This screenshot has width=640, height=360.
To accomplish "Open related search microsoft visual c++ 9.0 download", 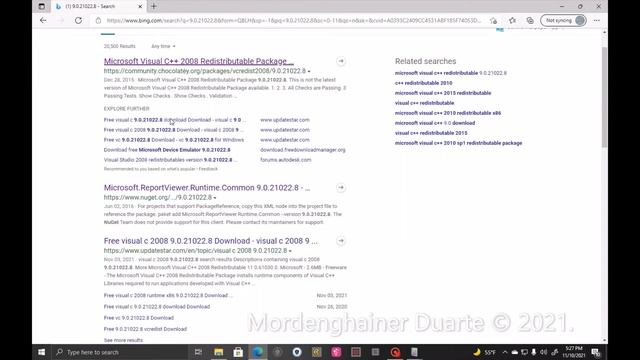I will tap(435, 123).
